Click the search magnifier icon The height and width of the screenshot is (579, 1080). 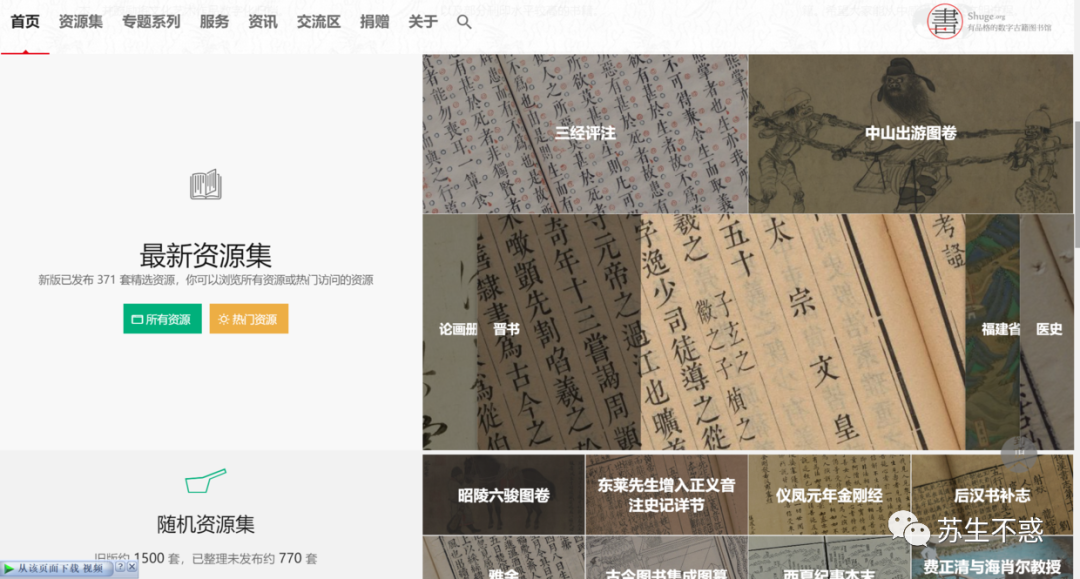(464, 22)
